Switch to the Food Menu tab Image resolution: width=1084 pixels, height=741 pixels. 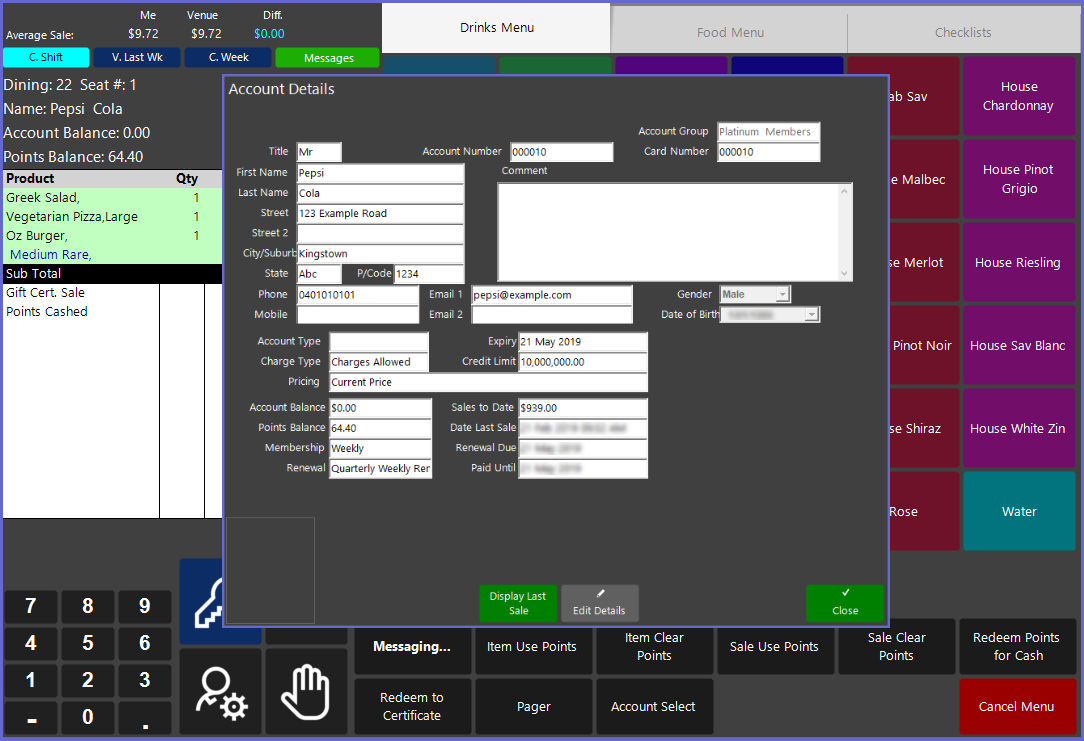pos(730,33)
